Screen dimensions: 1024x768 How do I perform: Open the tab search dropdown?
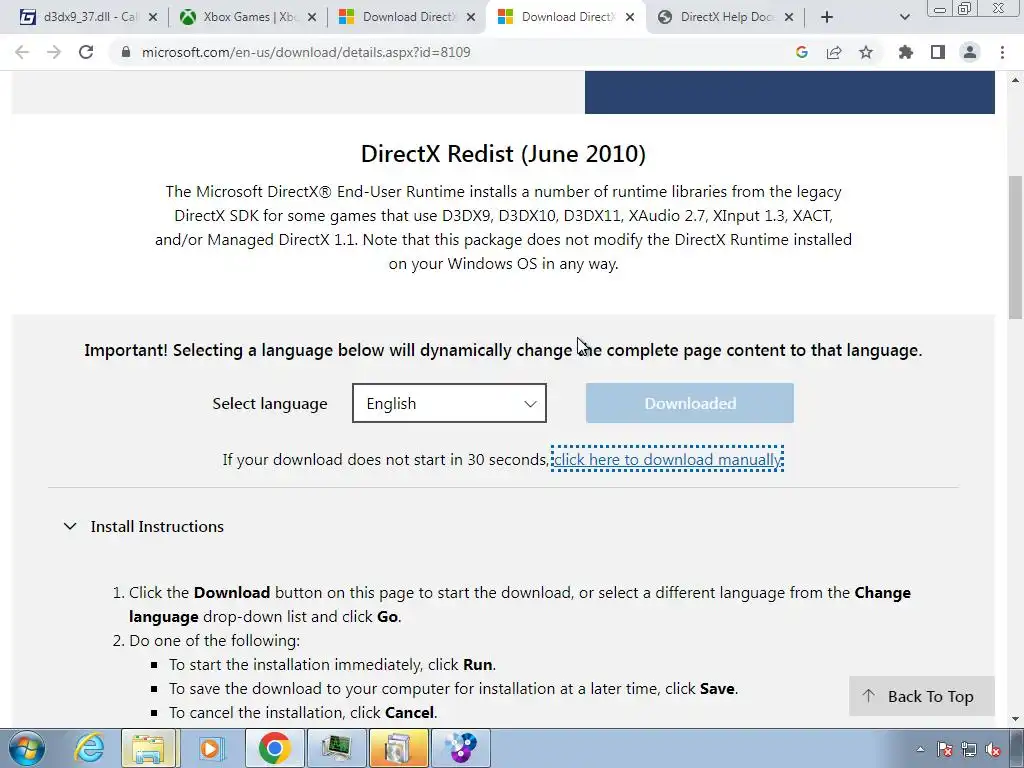(904, 17)
